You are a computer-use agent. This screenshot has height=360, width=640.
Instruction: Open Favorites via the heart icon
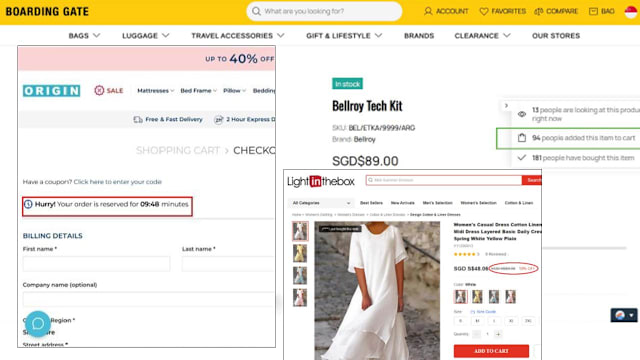[x=484, y=11]
